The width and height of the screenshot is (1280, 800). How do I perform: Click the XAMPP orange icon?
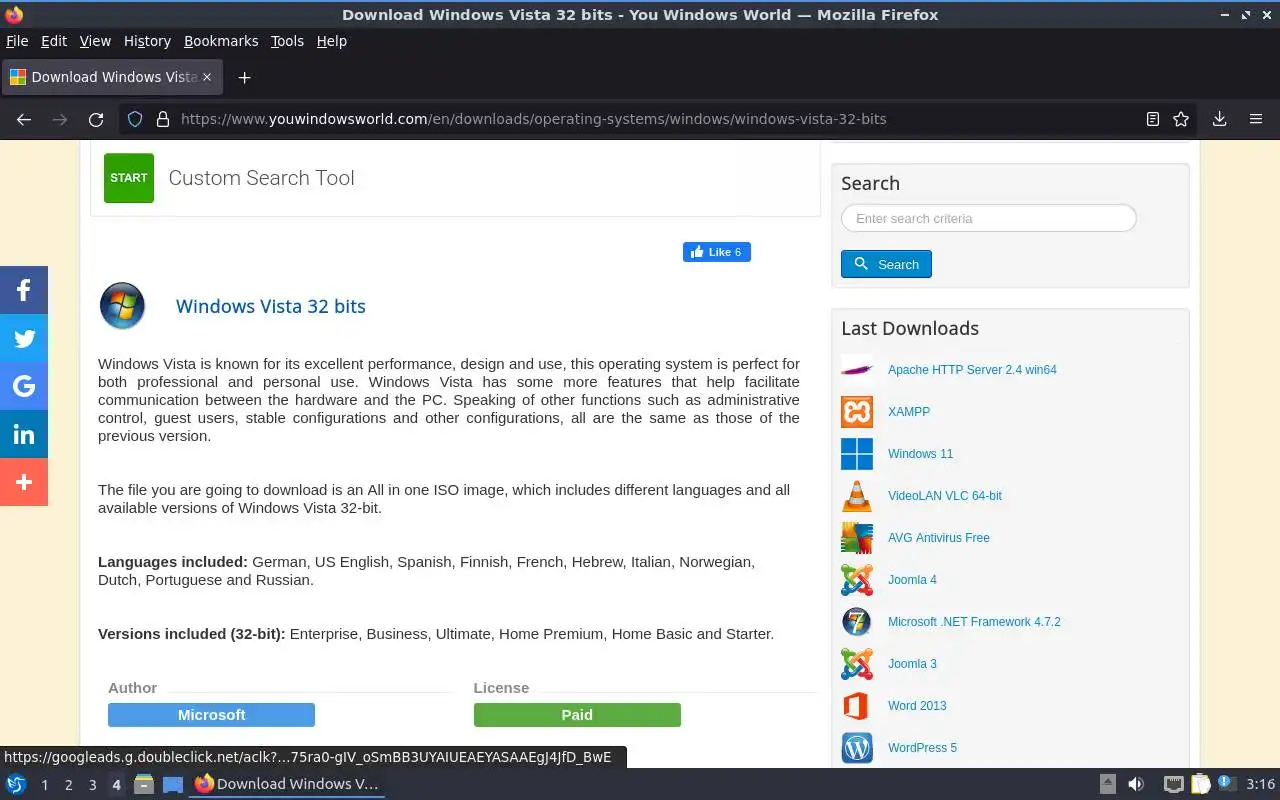[x=857, y=412]
